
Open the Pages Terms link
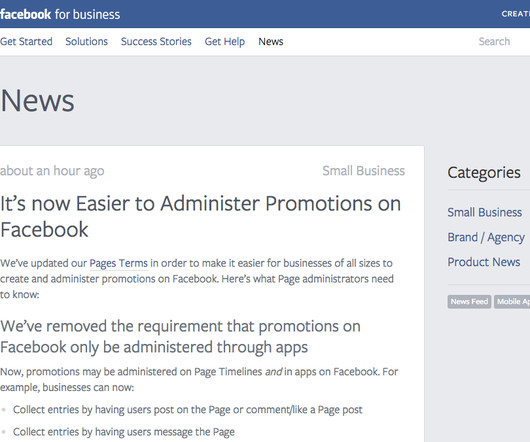pyautogui.click(x=119, y=263)
